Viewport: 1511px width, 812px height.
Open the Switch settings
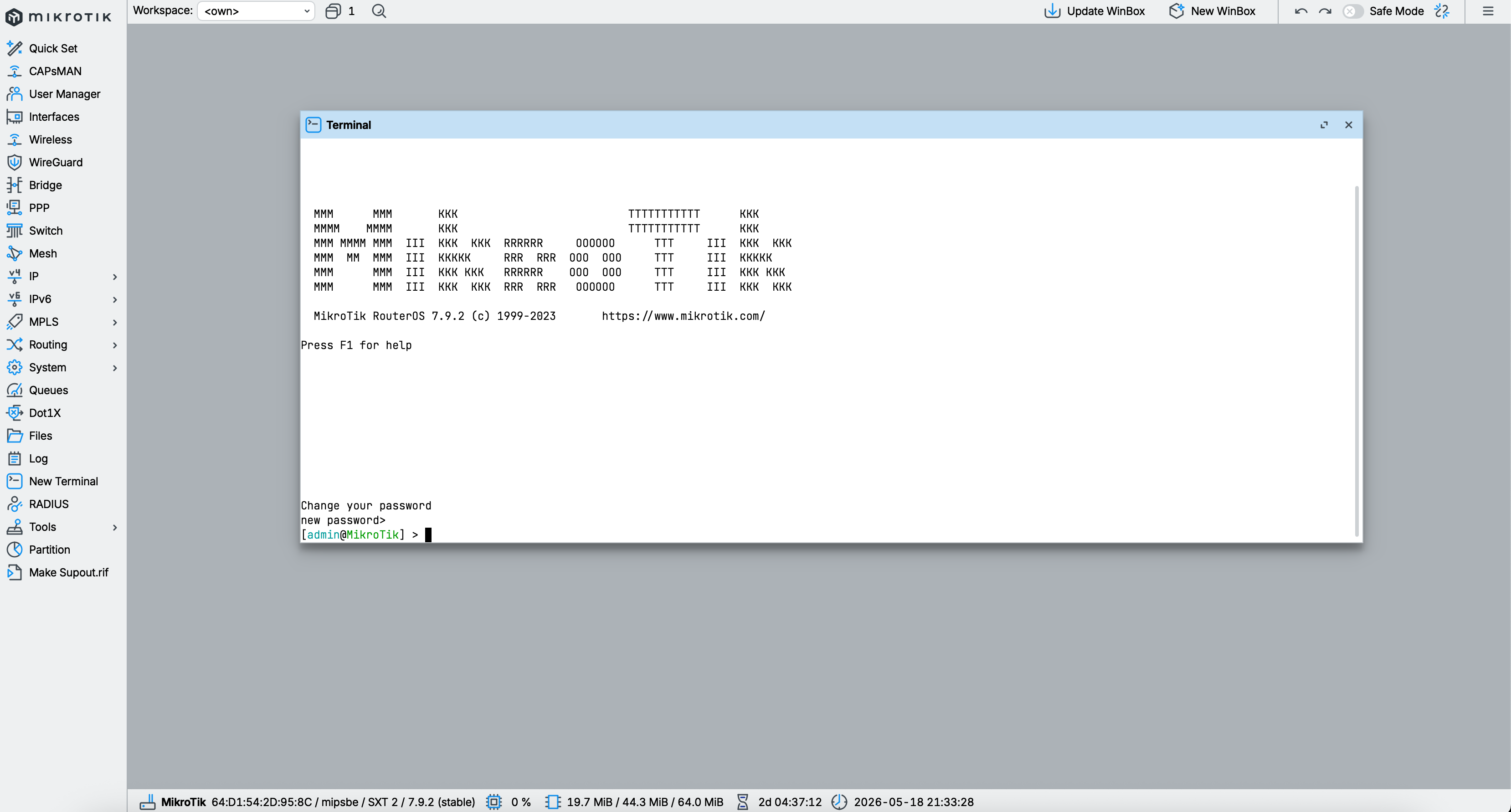[x=46, y=231]
